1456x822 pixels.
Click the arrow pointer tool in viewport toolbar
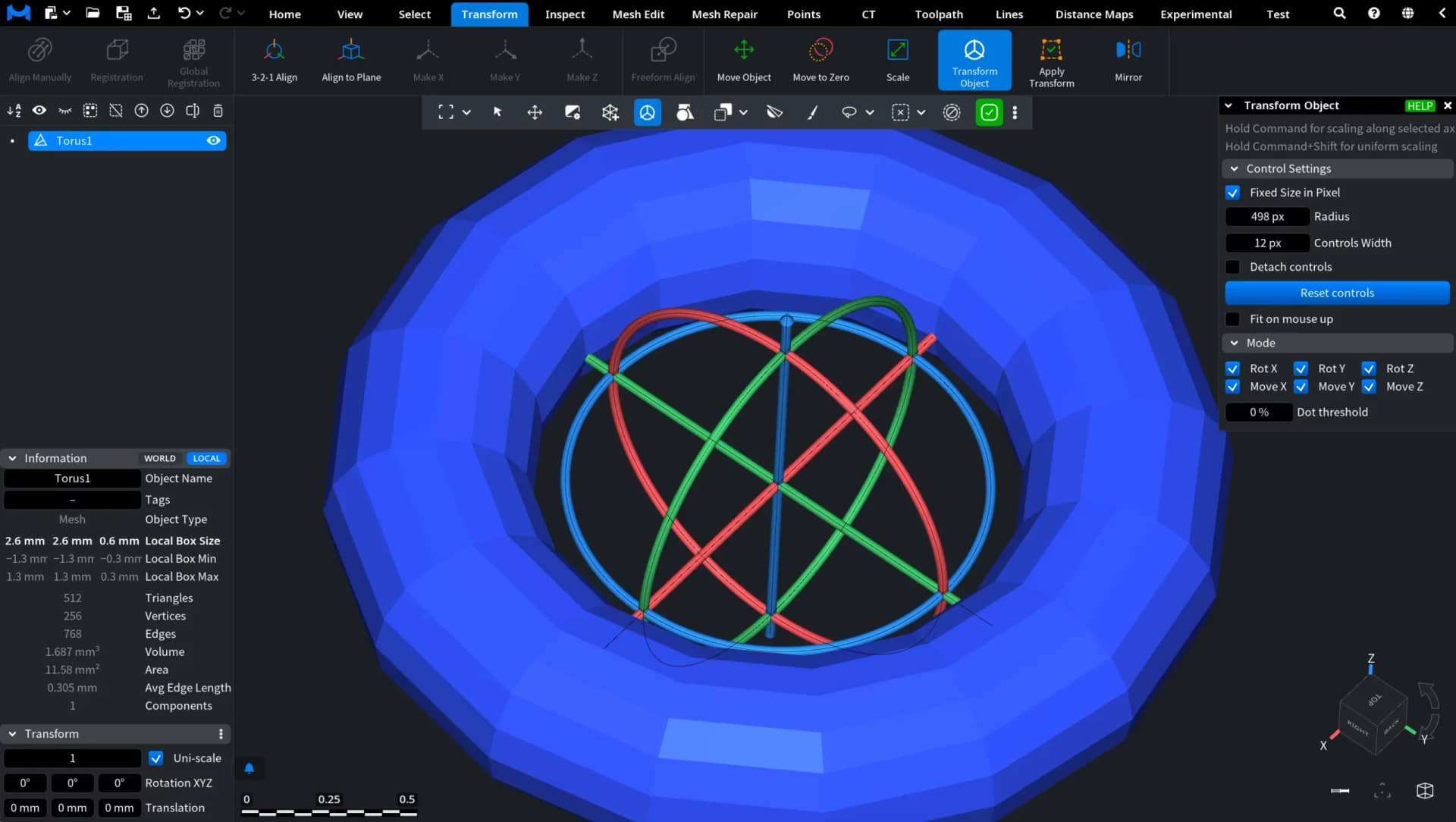(x=497, y=112)
